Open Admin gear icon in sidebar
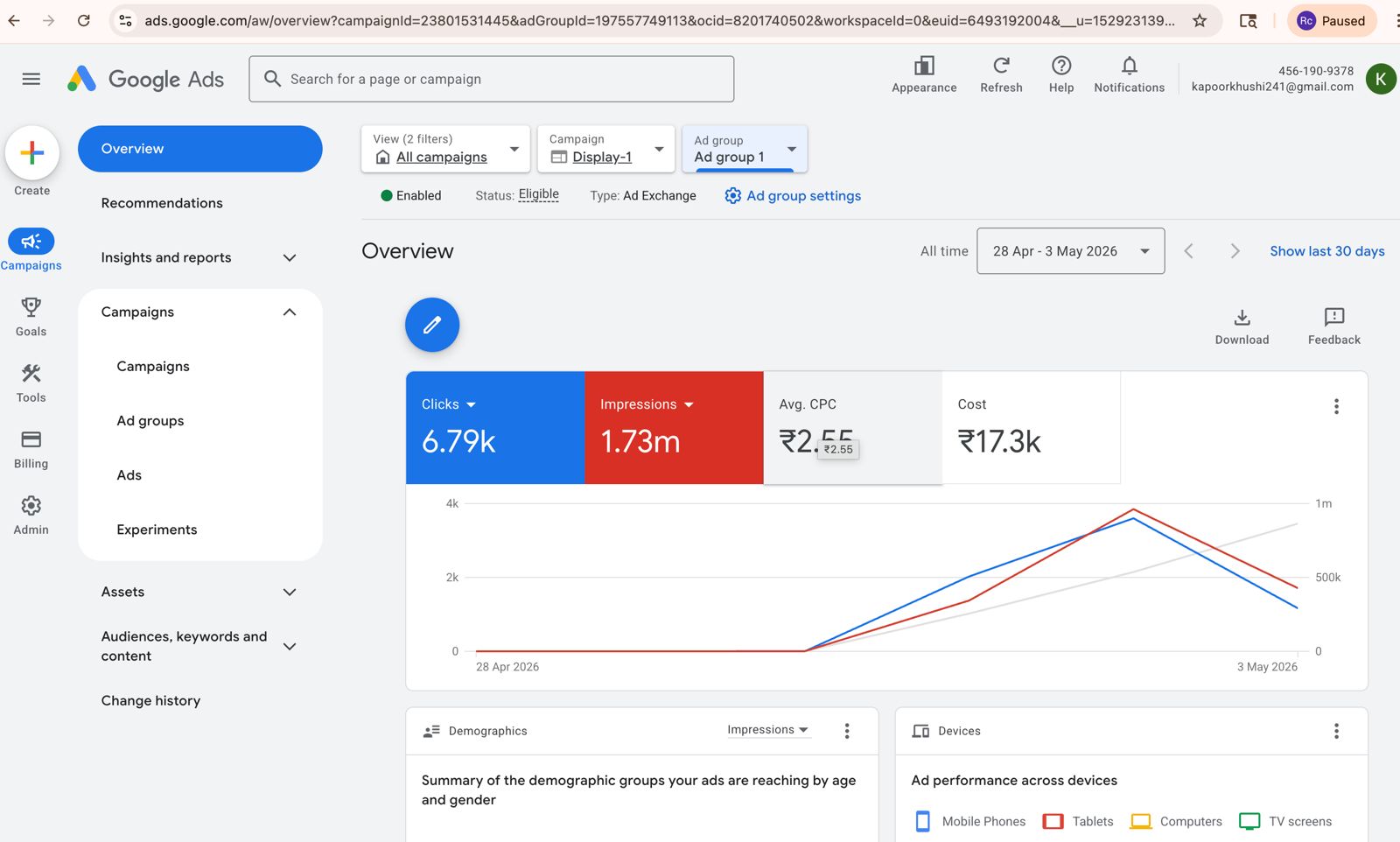Screen dimensions: 1400x842 click(31, 506)
